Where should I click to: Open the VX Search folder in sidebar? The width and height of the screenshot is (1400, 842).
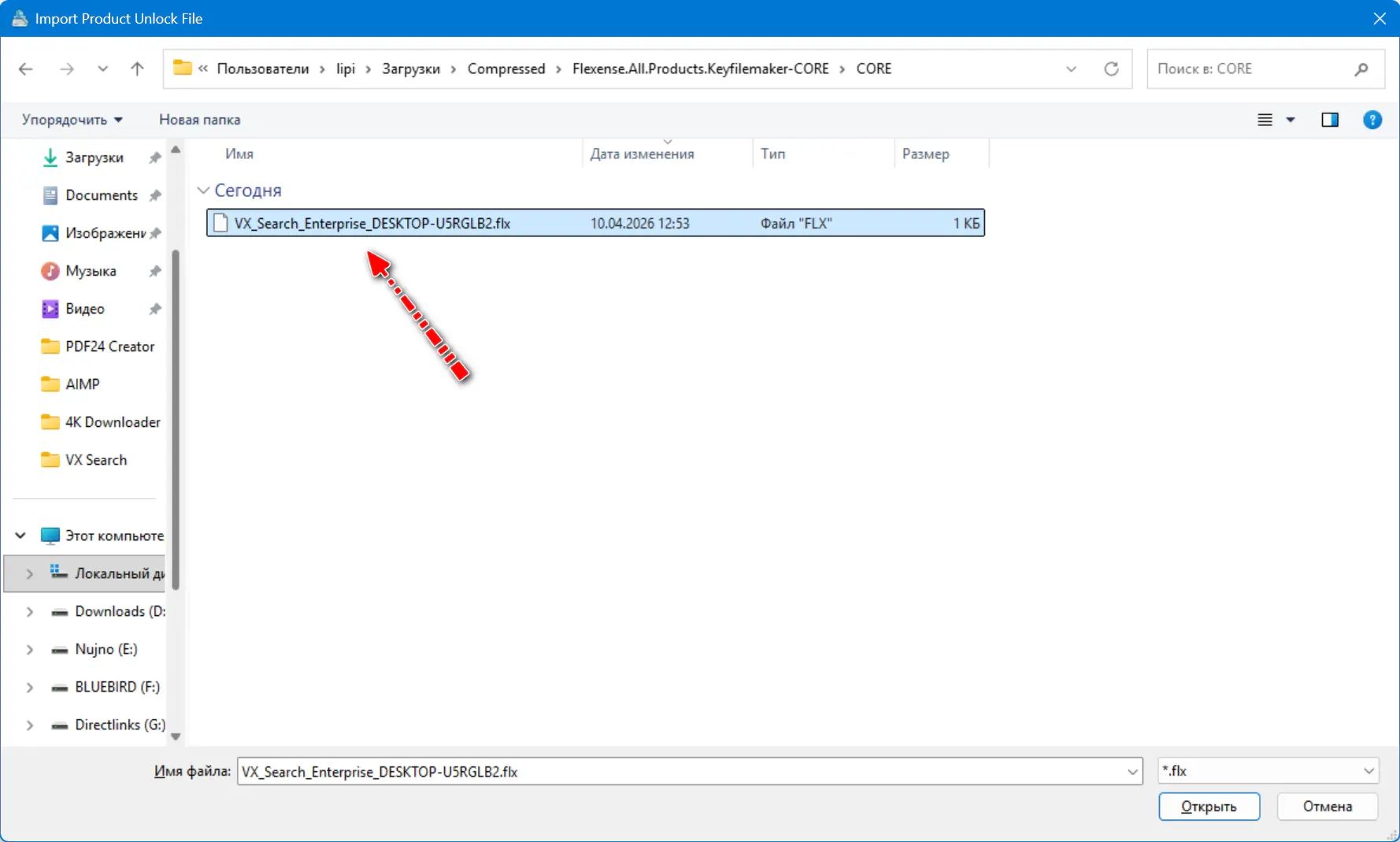click(95, 460)
